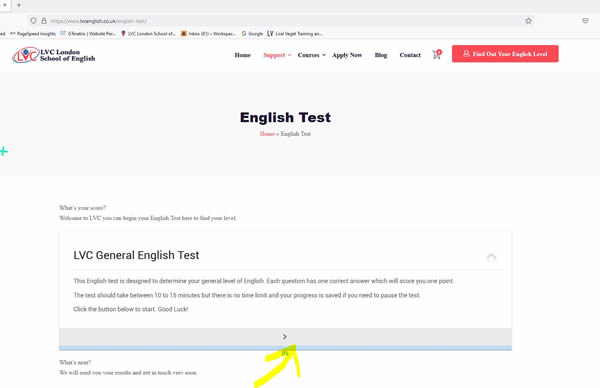Screen dimensions: 600x388
Task: Open a new browser tab
Action: click(19, 5)
